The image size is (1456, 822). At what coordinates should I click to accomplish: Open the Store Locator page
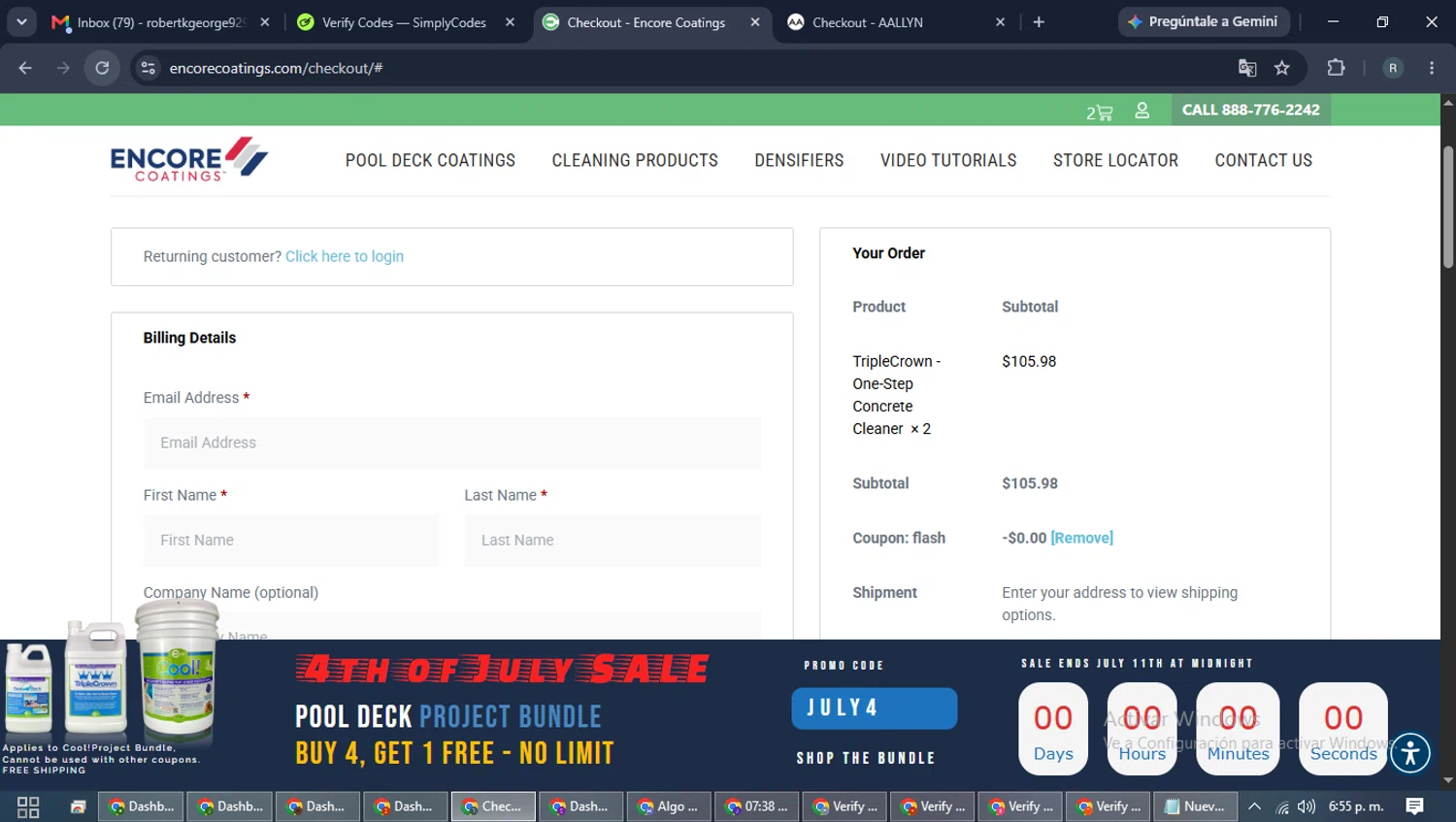tap(1115, 160)
